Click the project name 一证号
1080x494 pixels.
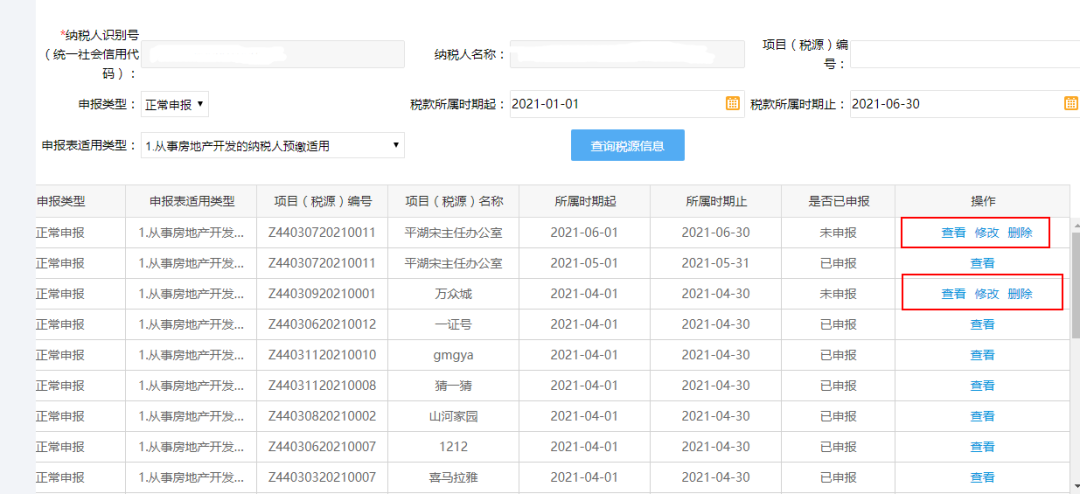453,325
